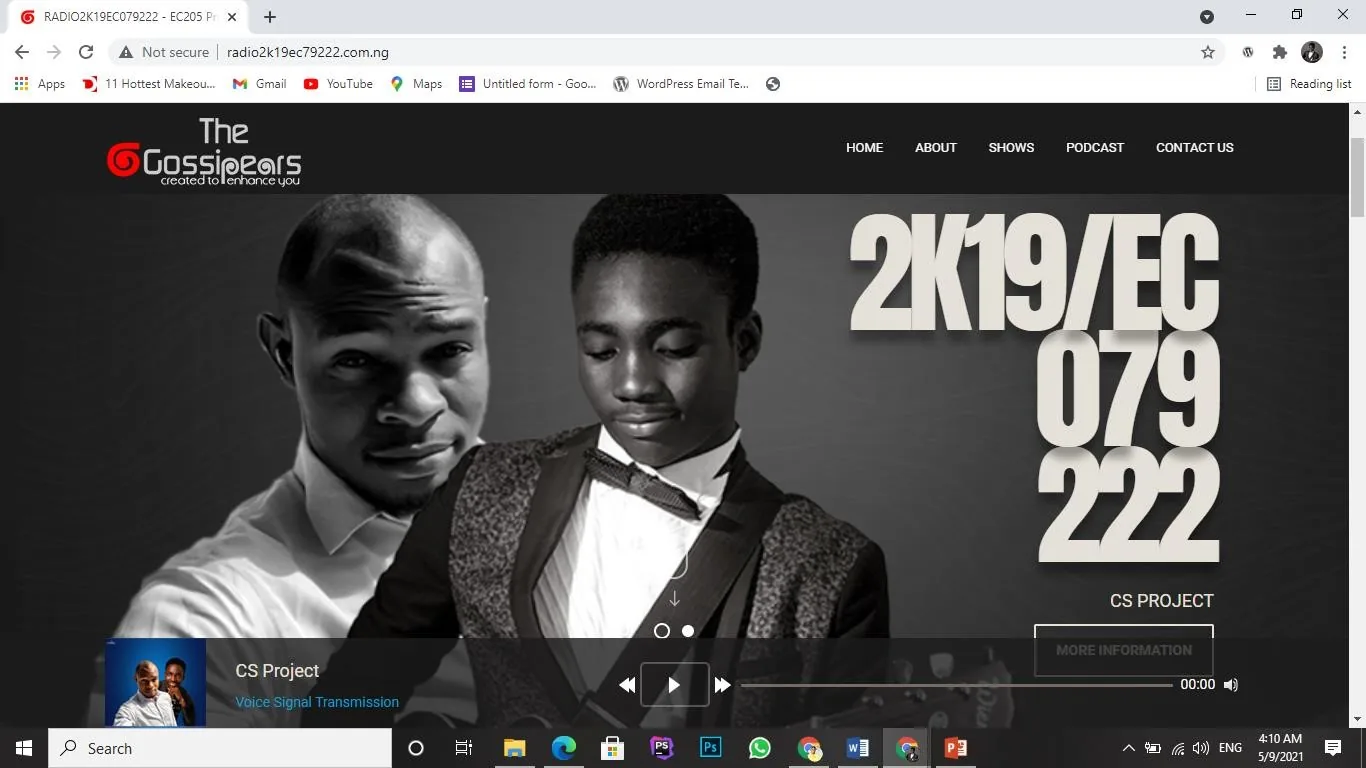Open the CS Project album thumbnail

click(155, 682)
